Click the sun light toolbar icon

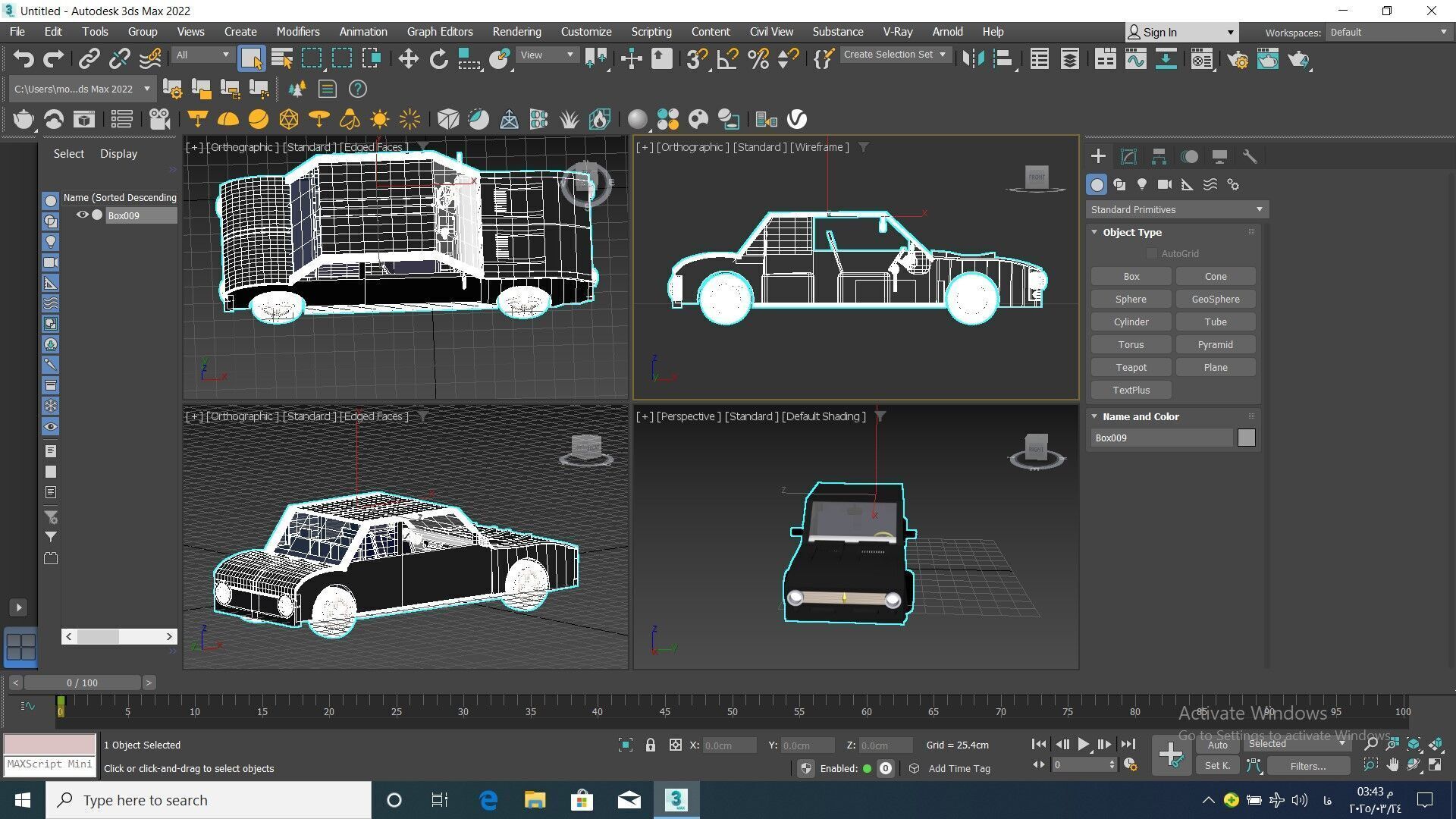pos(379,119)
